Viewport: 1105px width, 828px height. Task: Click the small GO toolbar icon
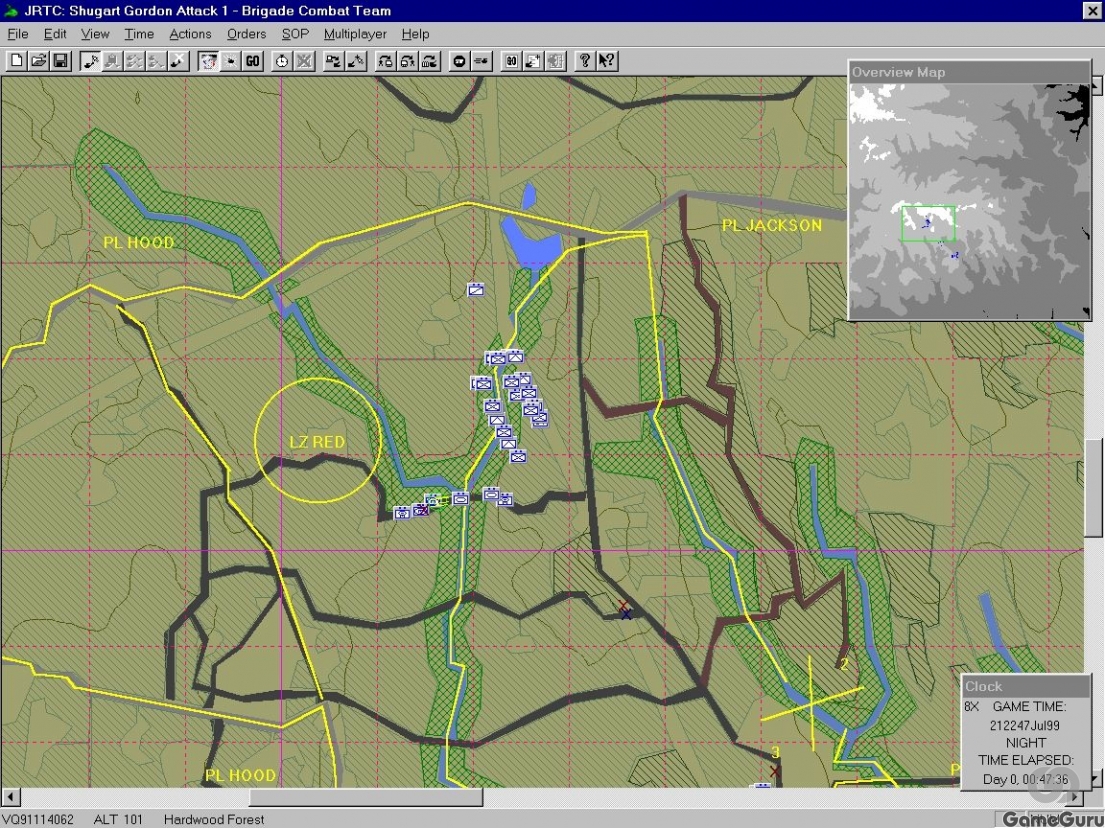[x=511, y=61]
